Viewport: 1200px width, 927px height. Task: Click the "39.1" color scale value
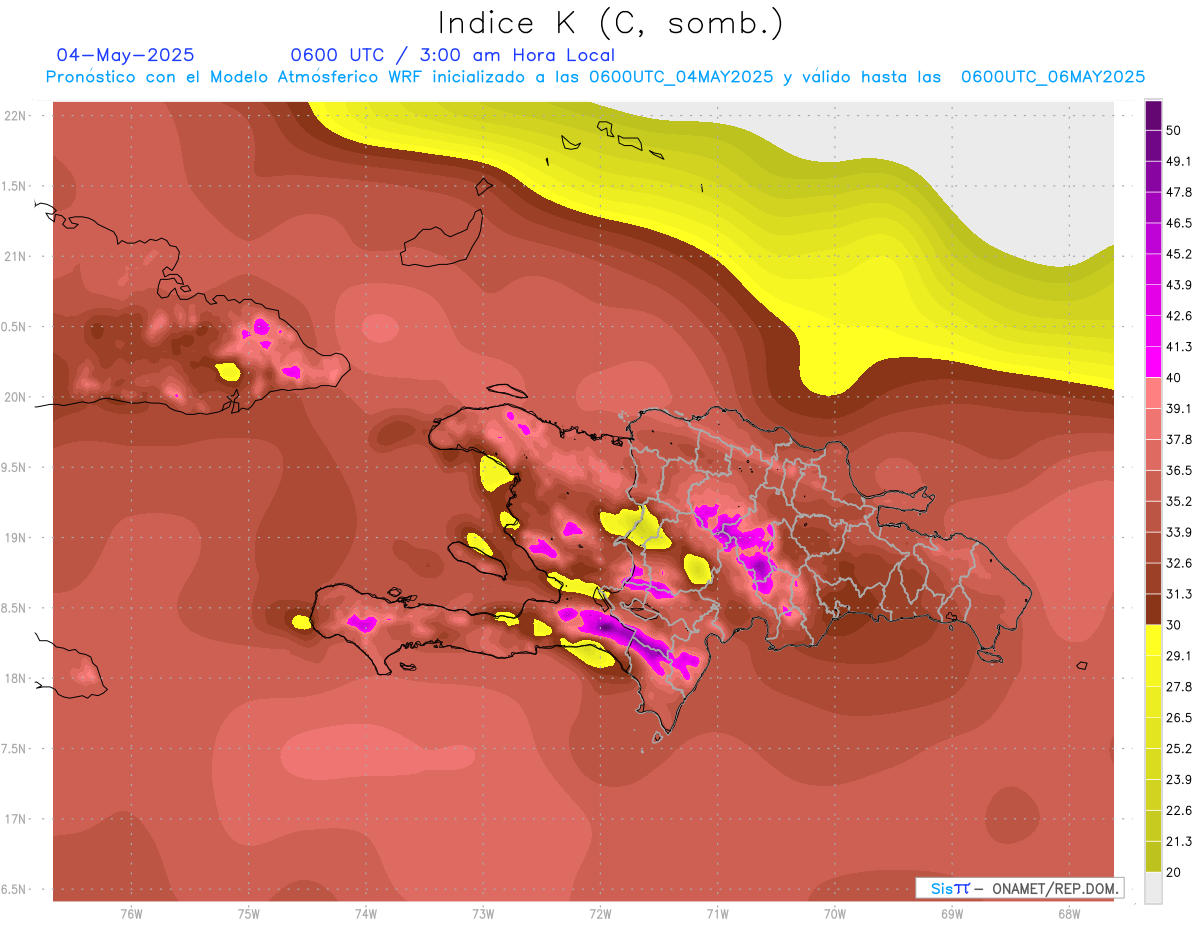1178,408
